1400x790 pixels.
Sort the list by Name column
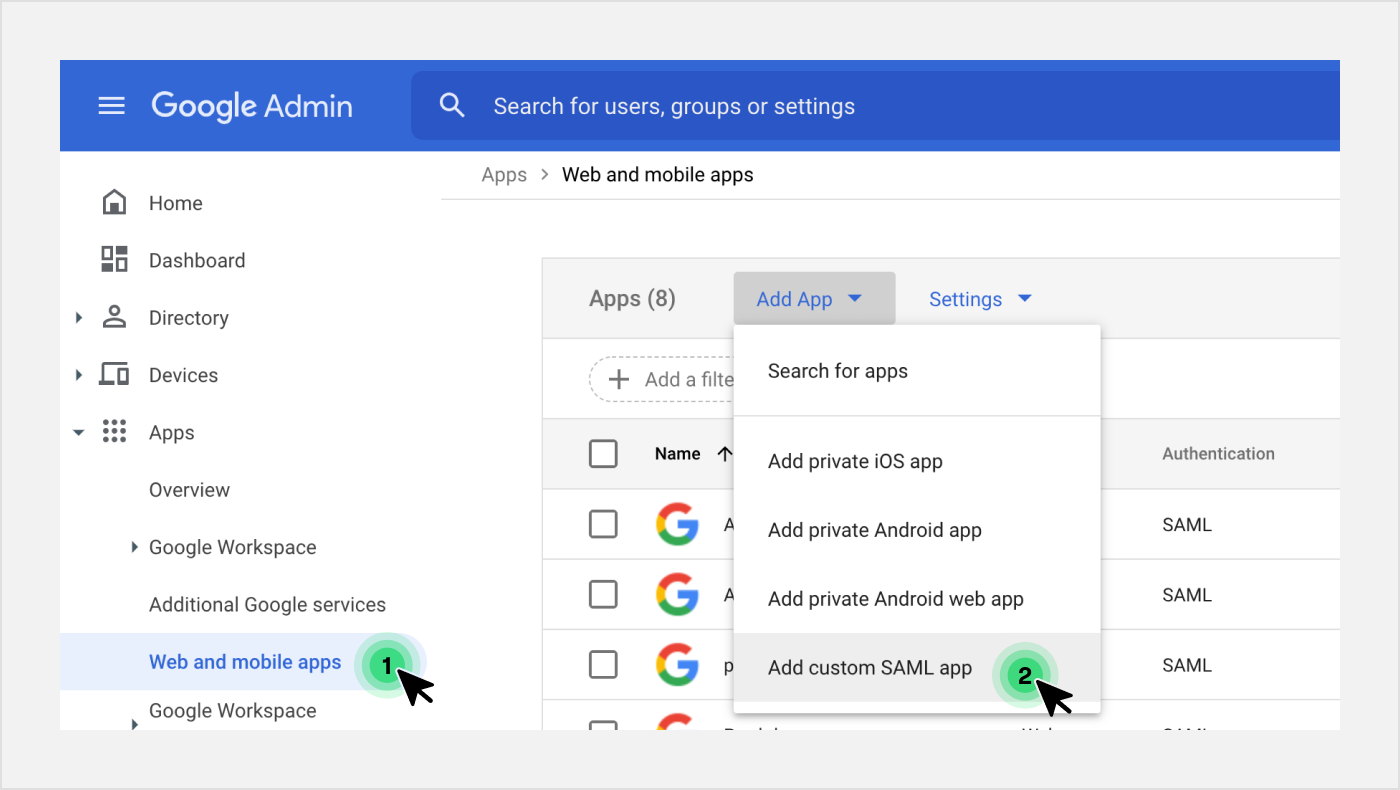[x=678, y=454]
